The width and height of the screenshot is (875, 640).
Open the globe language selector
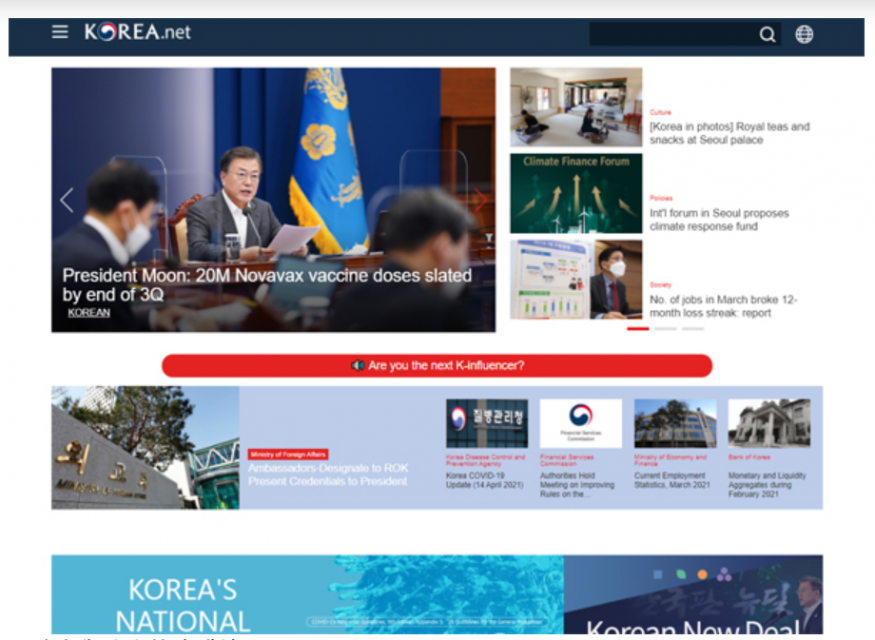tap(804, 35)
